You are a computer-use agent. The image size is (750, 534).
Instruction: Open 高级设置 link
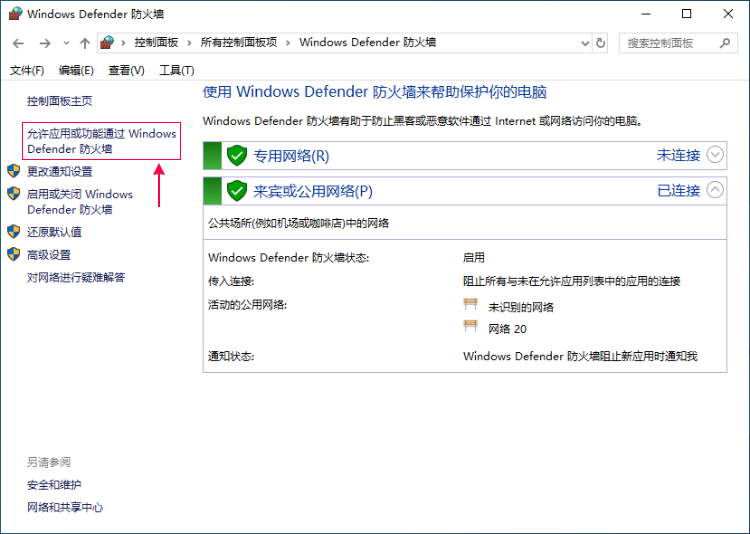[49, 255]
